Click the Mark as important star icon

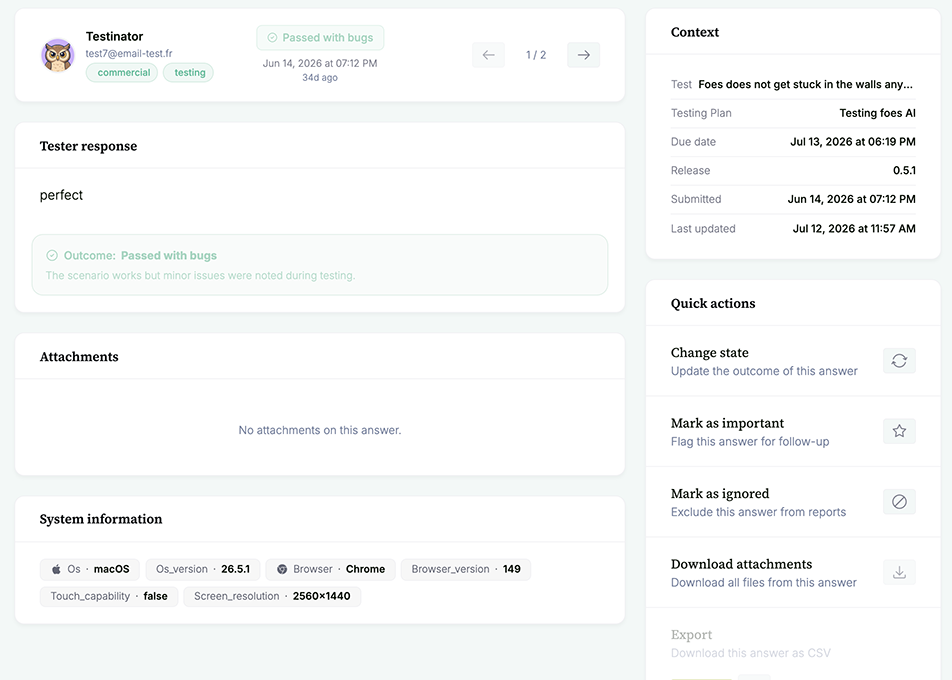(x=899, y=431)
